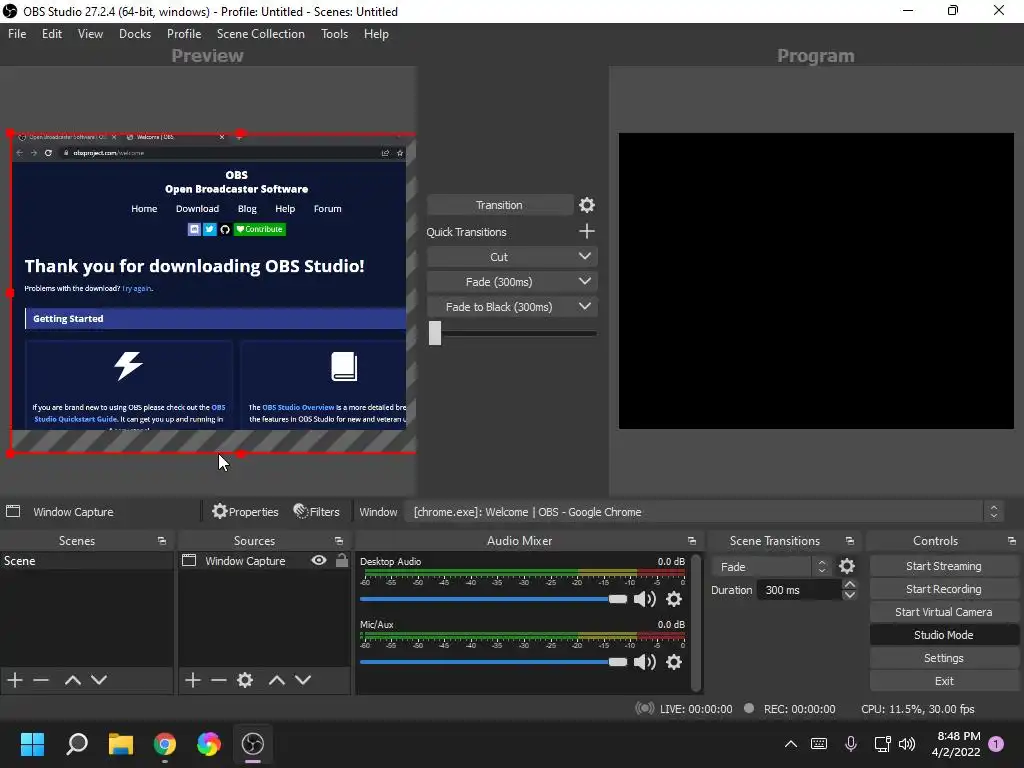Click the Transition button
This screenshot has height=768, width=1024.
point(499,205)
